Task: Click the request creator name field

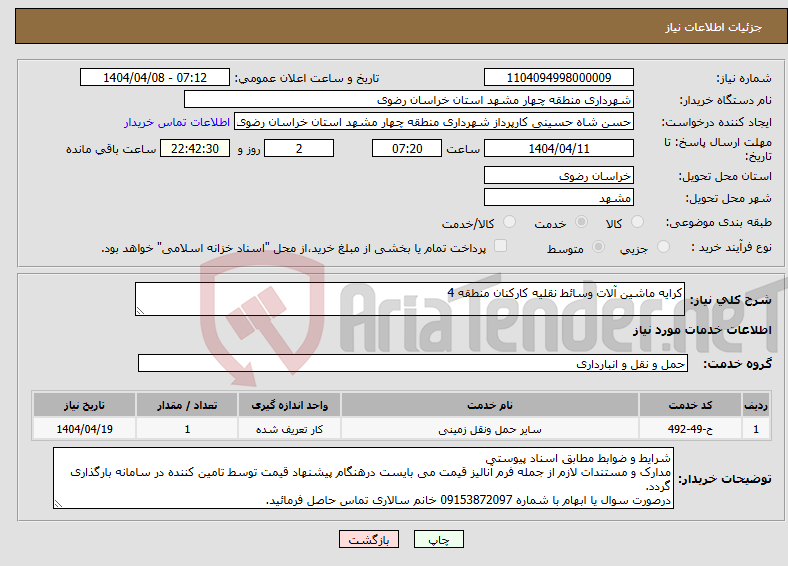Action: (x=434, y=122)
